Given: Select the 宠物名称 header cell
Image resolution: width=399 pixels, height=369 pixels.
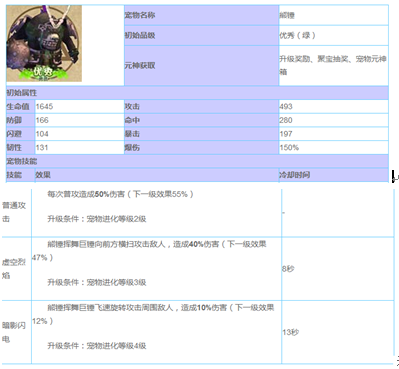Looking at the screenshot, I should [201, 15].
